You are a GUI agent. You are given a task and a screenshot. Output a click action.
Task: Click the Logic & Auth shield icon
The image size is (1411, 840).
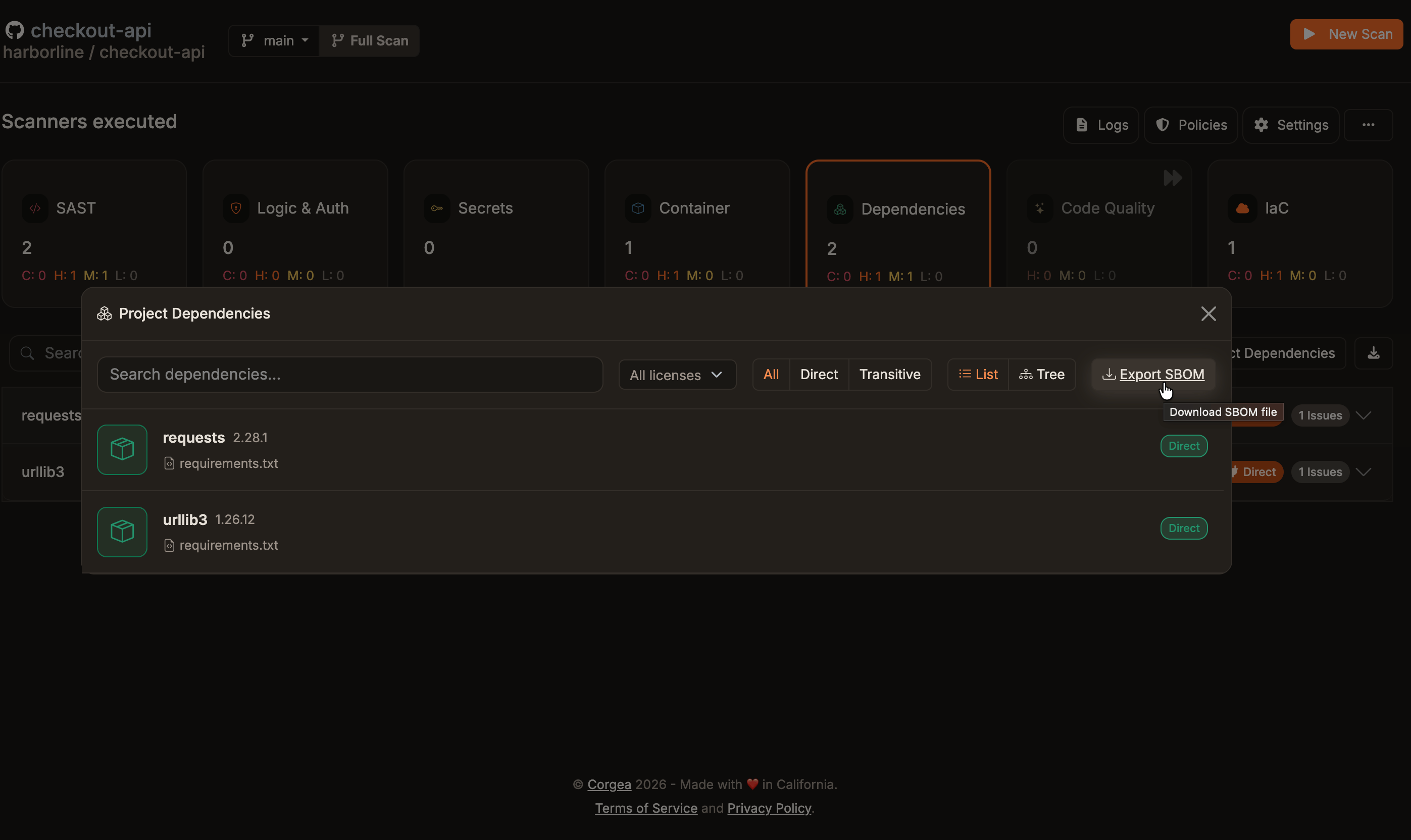(236, 208)
